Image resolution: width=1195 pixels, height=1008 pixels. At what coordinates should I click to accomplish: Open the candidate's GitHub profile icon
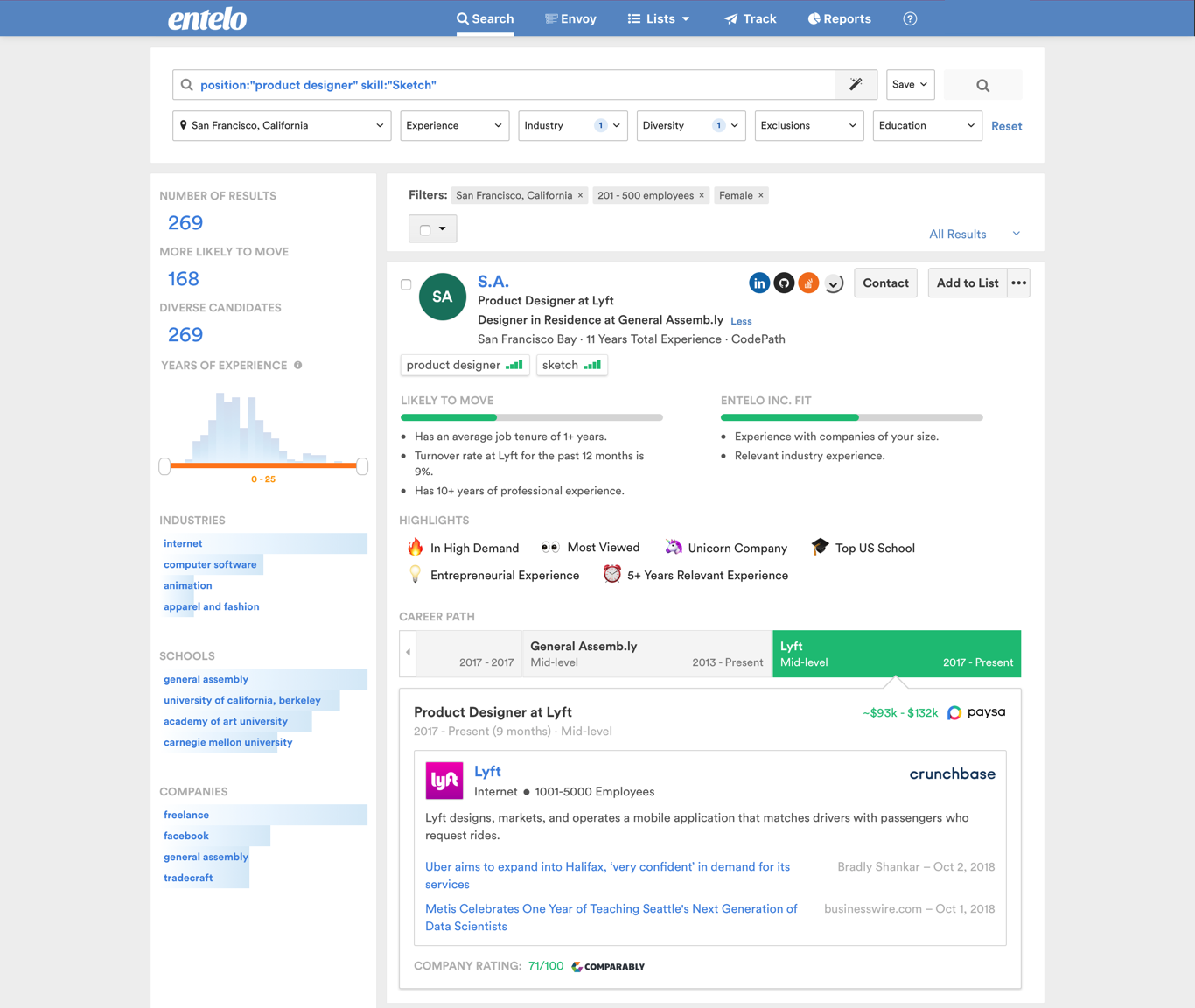click(x=784, y=283)
